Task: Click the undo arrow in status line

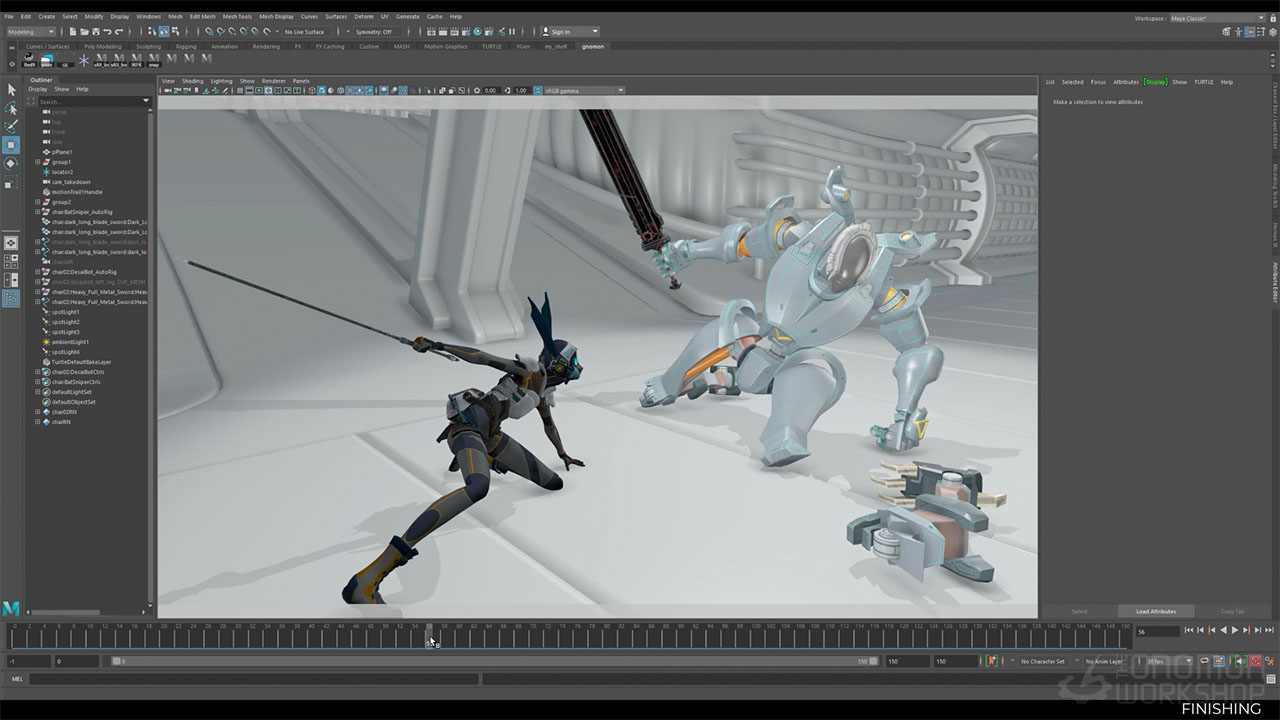Action: coord(107,32)
